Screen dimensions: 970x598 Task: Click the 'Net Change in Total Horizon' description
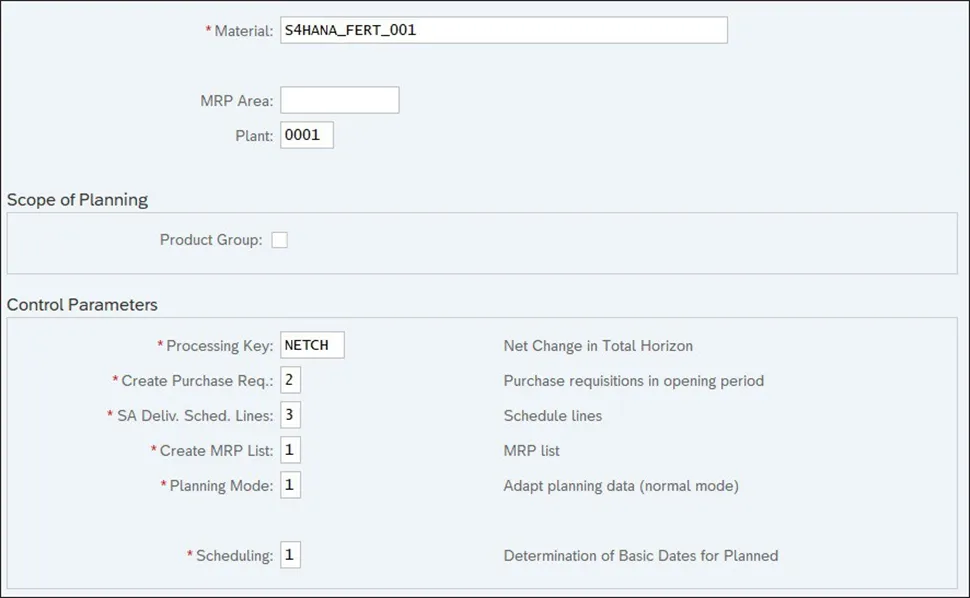pos(598,346)
